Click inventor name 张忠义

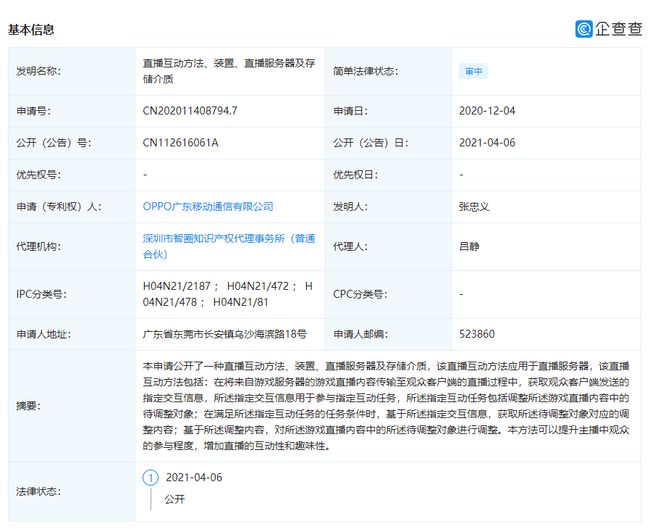(x=473, y=206)
